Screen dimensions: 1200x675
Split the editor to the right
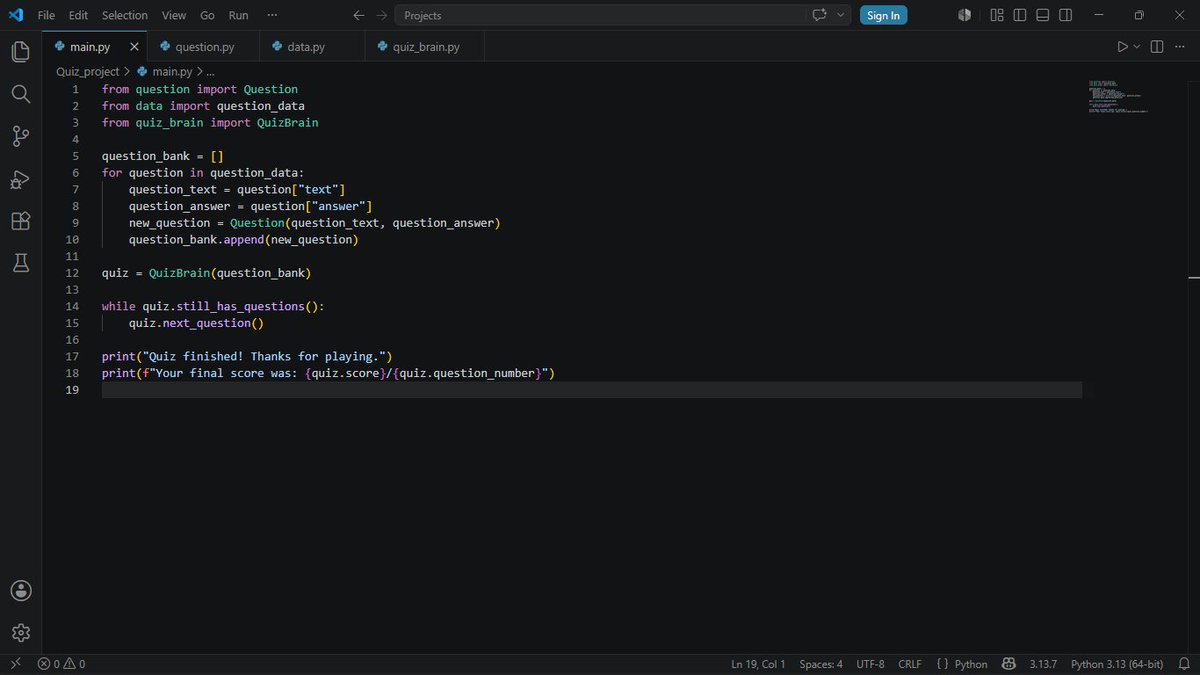(x=1157, y=47)
